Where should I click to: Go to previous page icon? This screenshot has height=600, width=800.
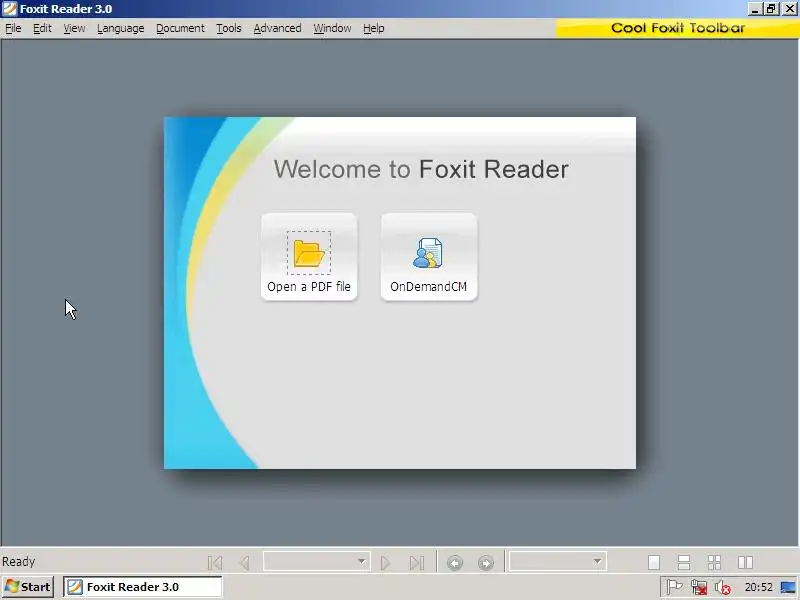coord(244,563)
